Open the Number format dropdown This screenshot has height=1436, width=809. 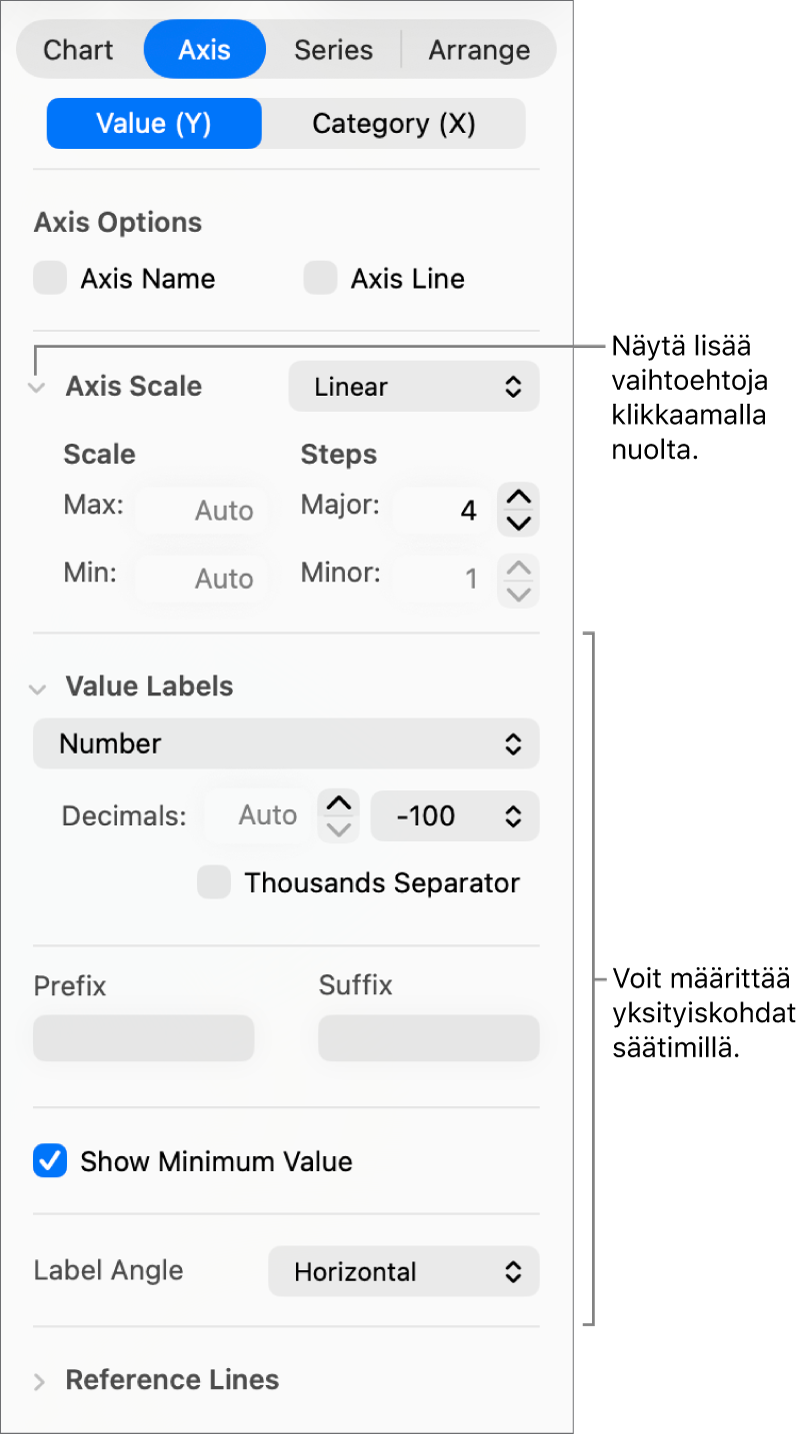point(286,744)
